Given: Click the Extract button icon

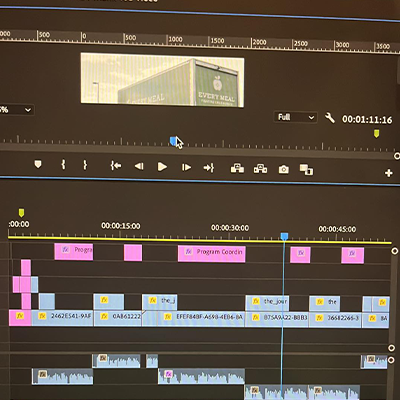Looking at the screenshot, I should pos(260,169).
